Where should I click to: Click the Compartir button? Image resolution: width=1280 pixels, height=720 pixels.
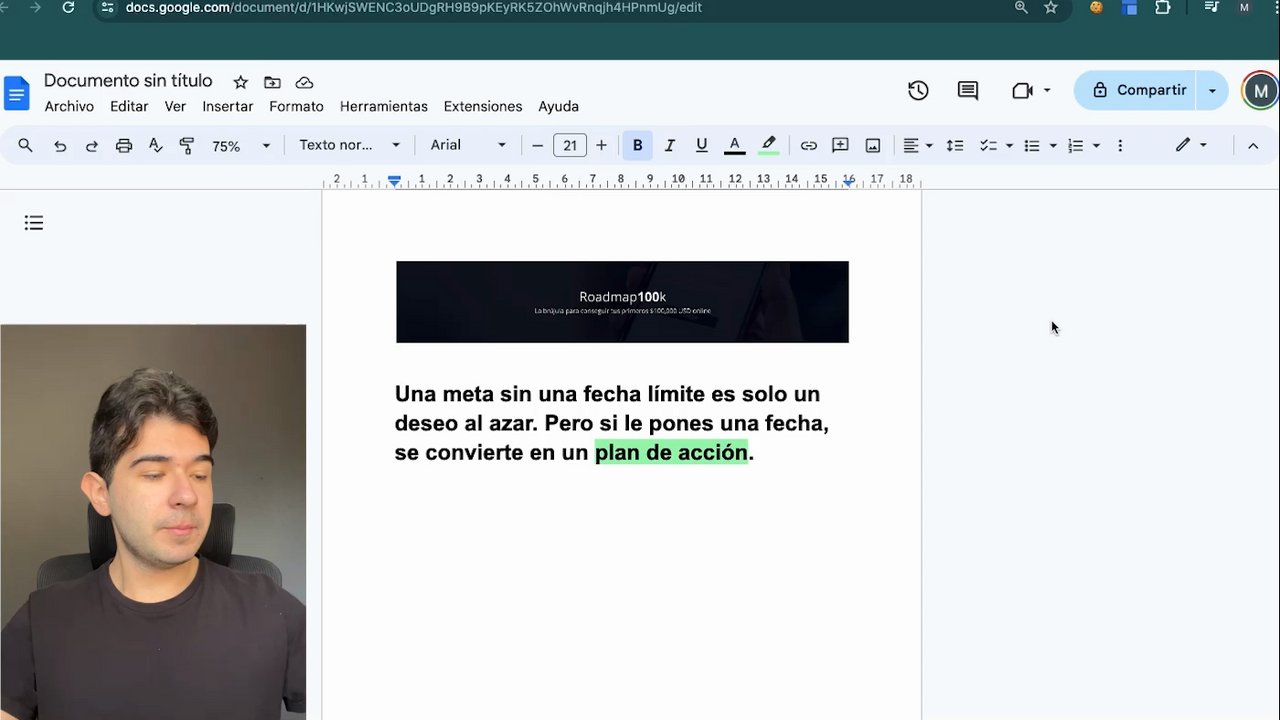(1139, 90)
